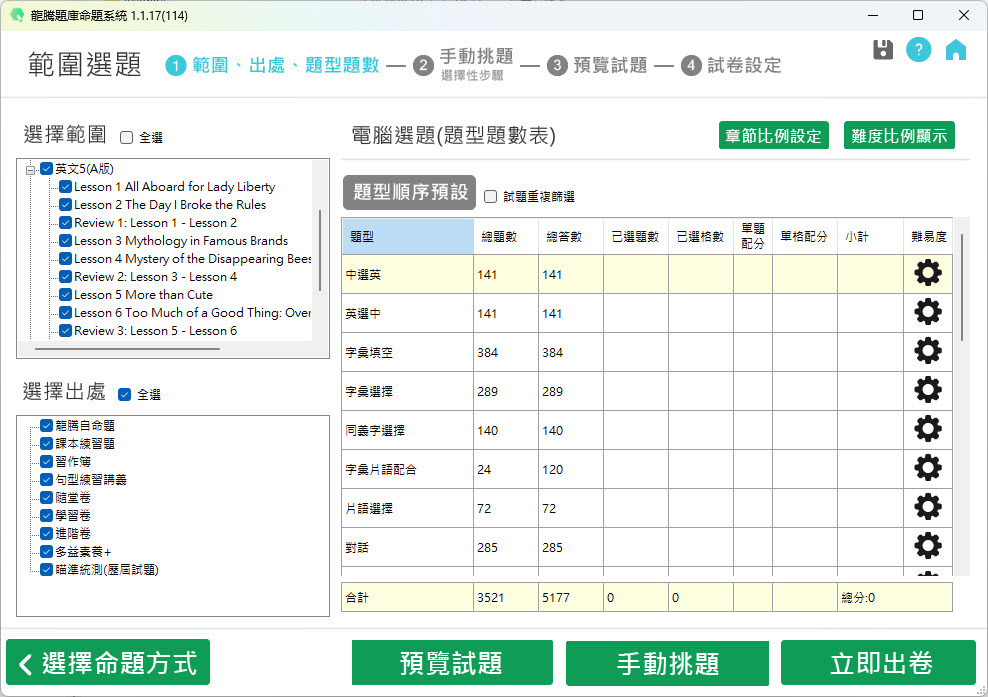Click 立即出卷 button
The width and height of the screenshot is (988, 697).
878,663
